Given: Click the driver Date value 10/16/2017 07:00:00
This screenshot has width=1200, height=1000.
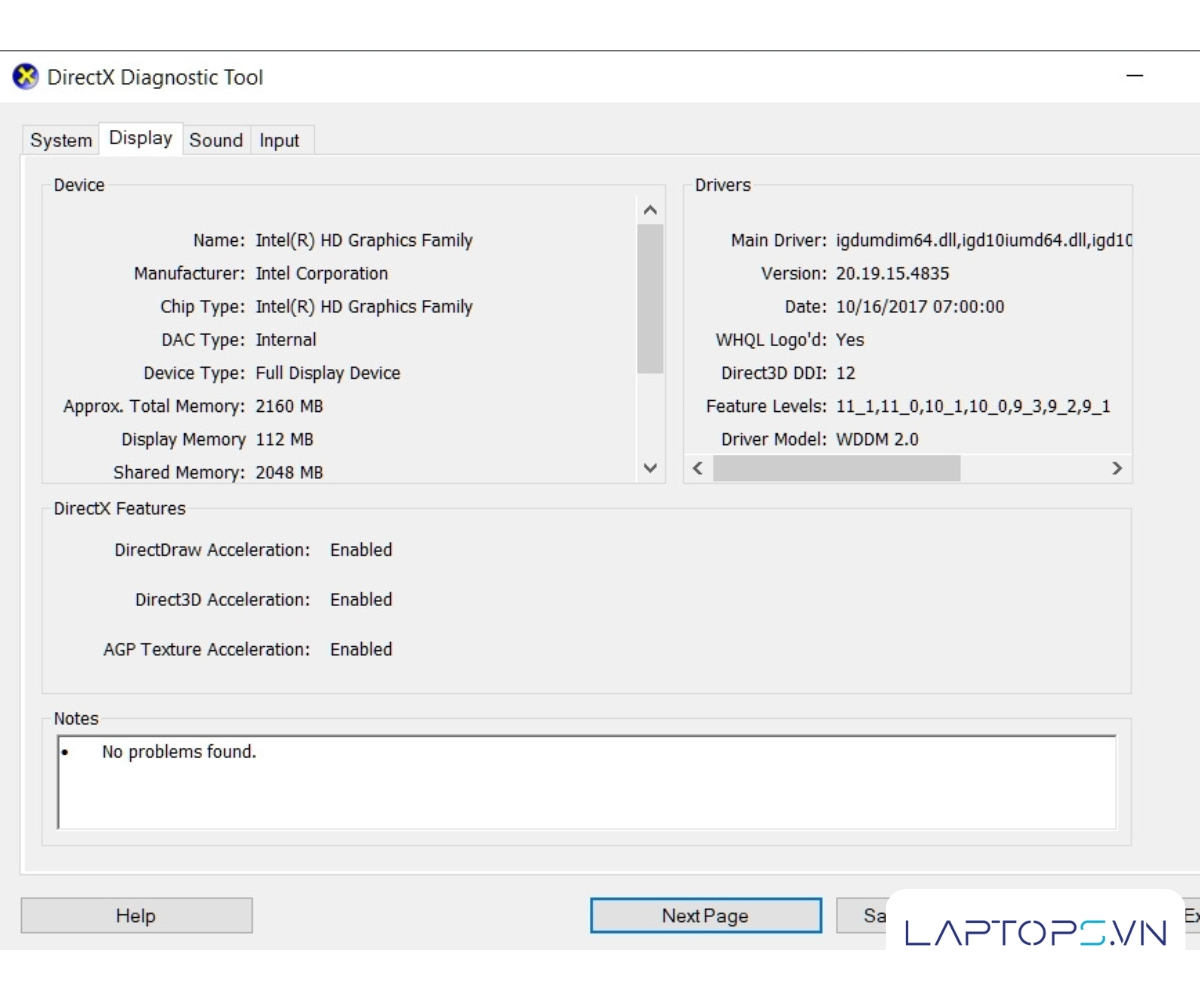Looking at the screenshot, I should (x=920, y=307).
